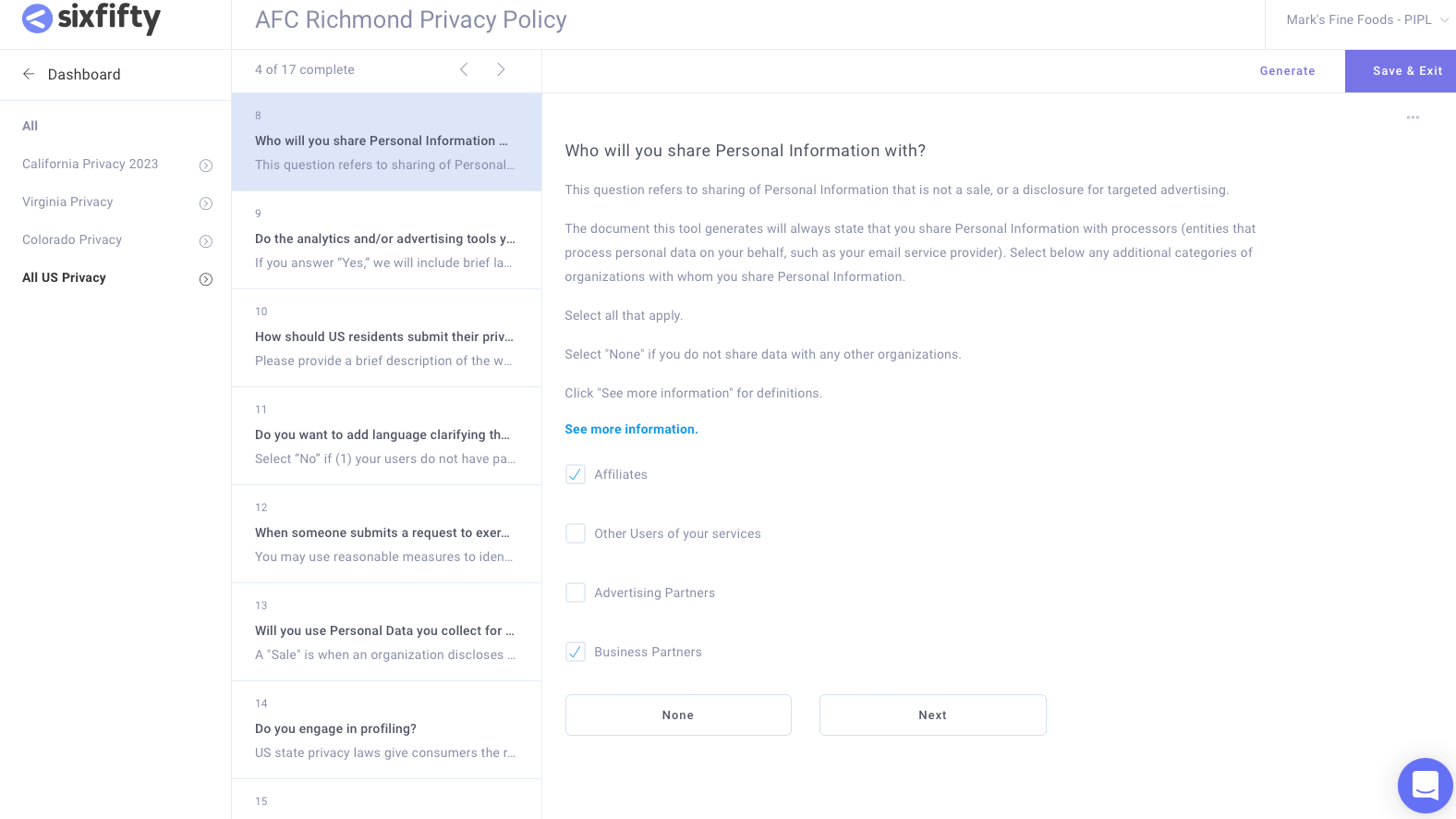
Task: Expand All US Privacy section arrow
Action: pyautogui.click(x=206, y=279)
